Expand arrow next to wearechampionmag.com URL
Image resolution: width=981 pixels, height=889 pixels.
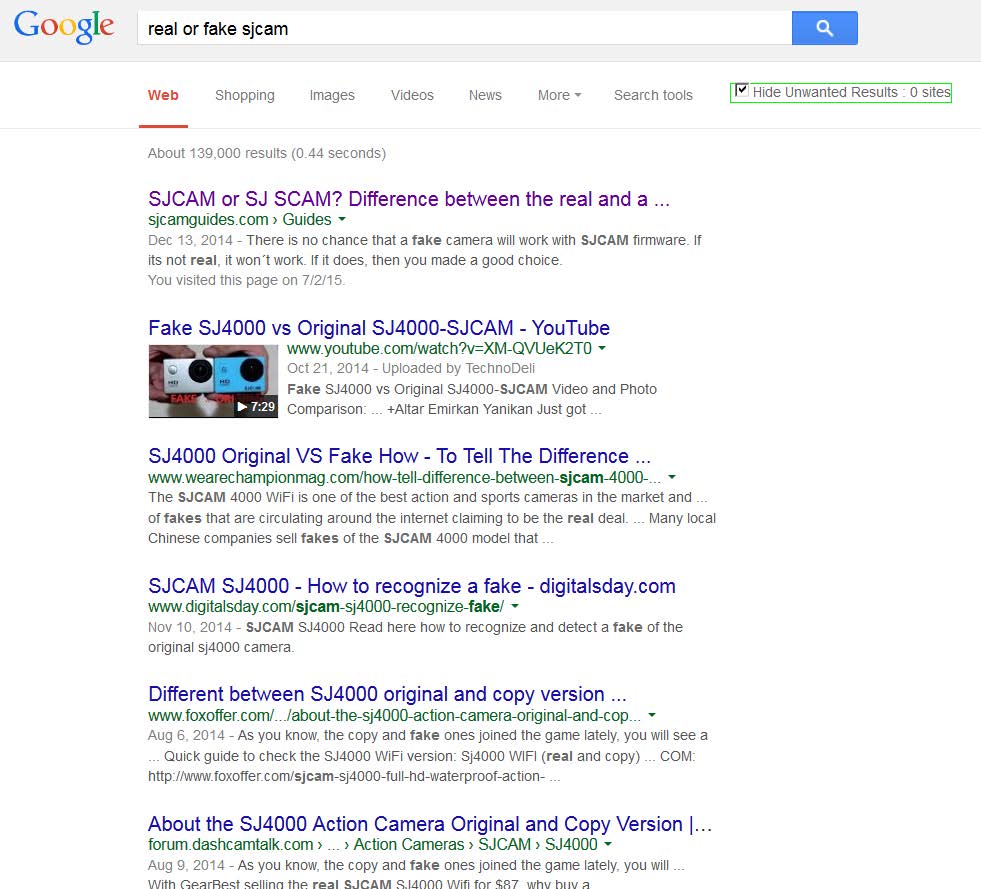point(672,477)
